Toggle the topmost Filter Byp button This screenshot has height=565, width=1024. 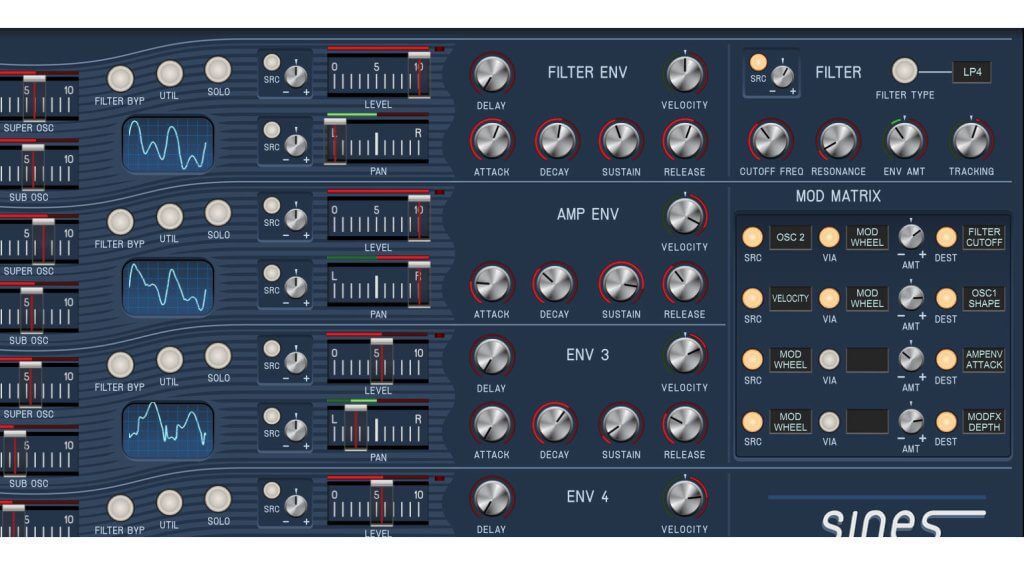[120, 79]
